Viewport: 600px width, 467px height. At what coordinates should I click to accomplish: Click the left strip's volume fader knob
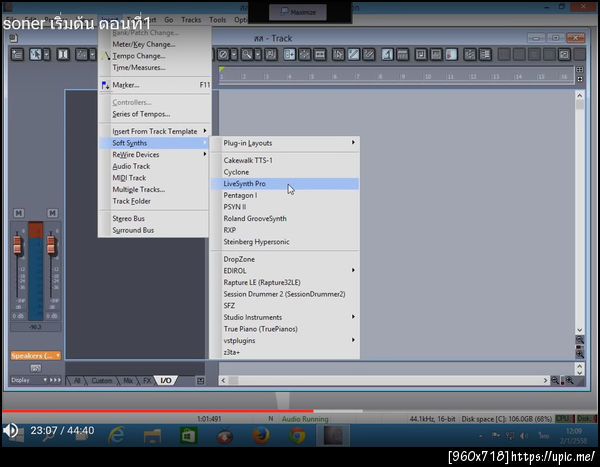[17, 245]
